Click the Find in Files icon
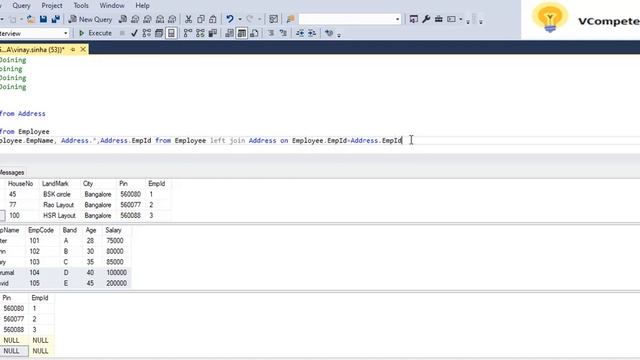 291,19
